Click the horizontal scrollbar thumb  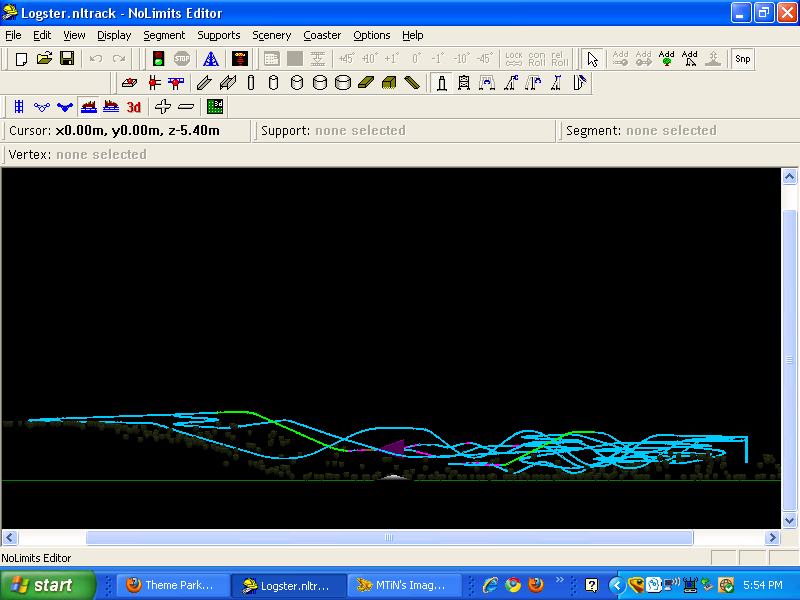tap(389, 537)
